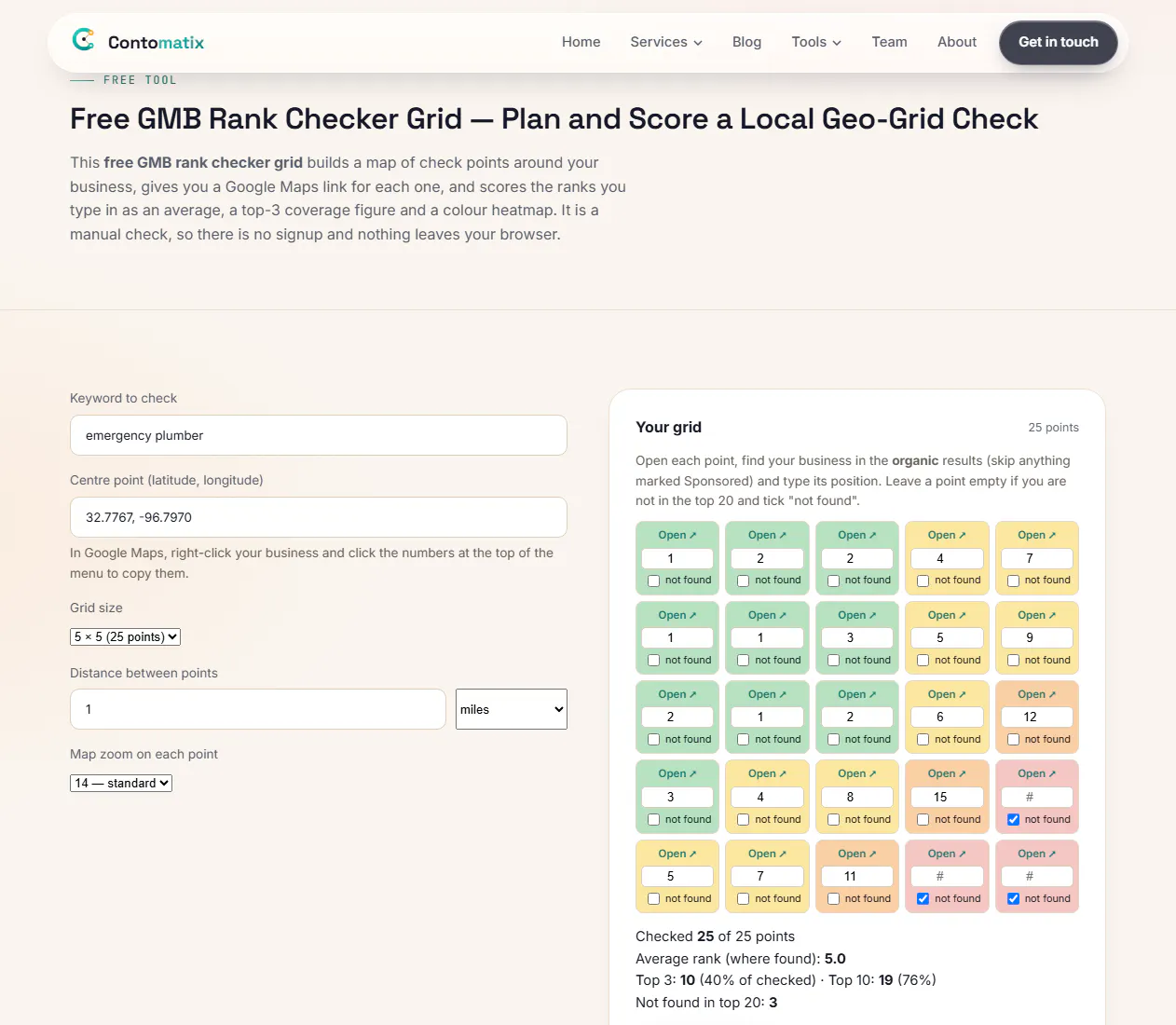Expand the Tools menu

pos(816,42)
